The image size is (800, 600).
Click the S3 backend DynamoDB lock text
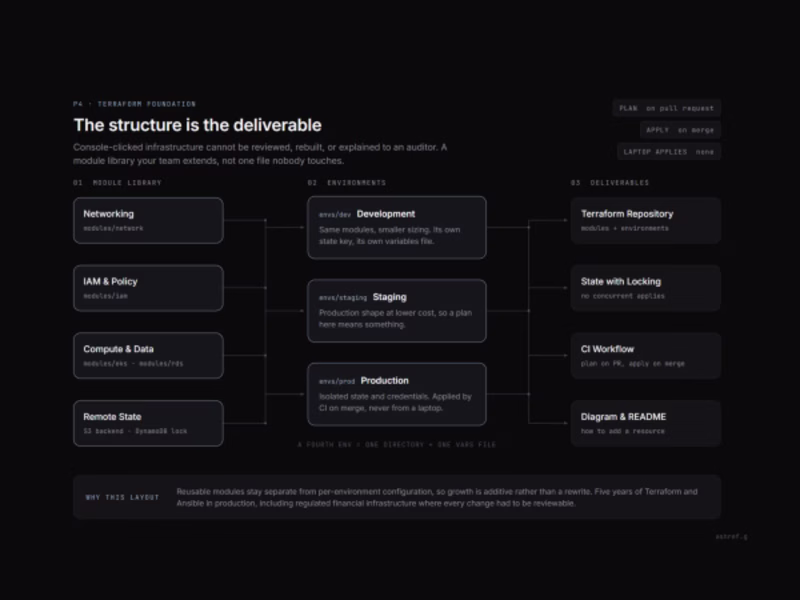(x=135, y=431)
